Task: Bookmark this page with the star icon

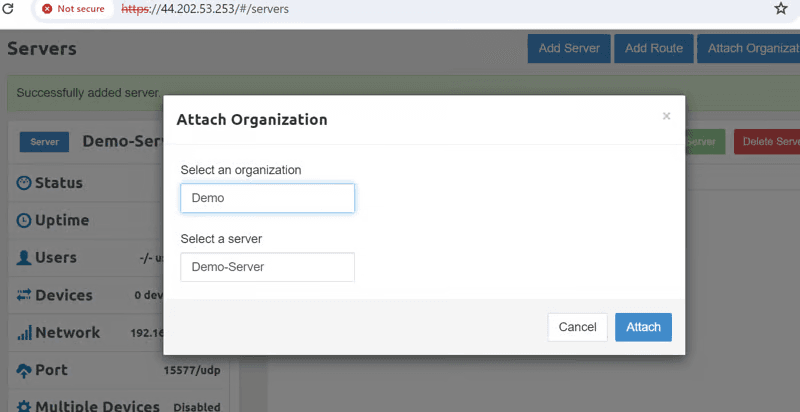Action: click(x=781, y=8)
